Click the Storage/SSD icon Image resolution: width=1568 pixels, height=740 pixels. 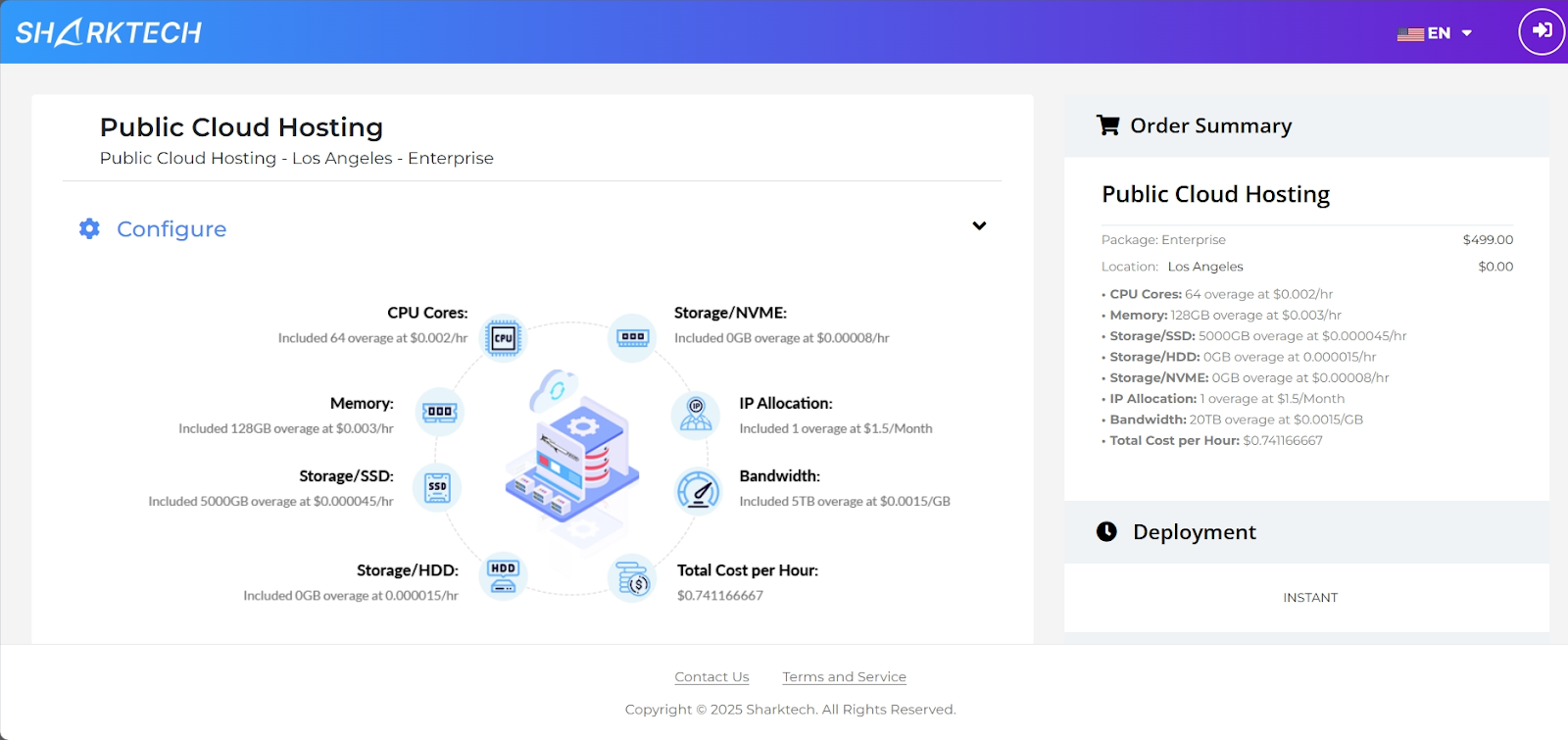point(437,487)
